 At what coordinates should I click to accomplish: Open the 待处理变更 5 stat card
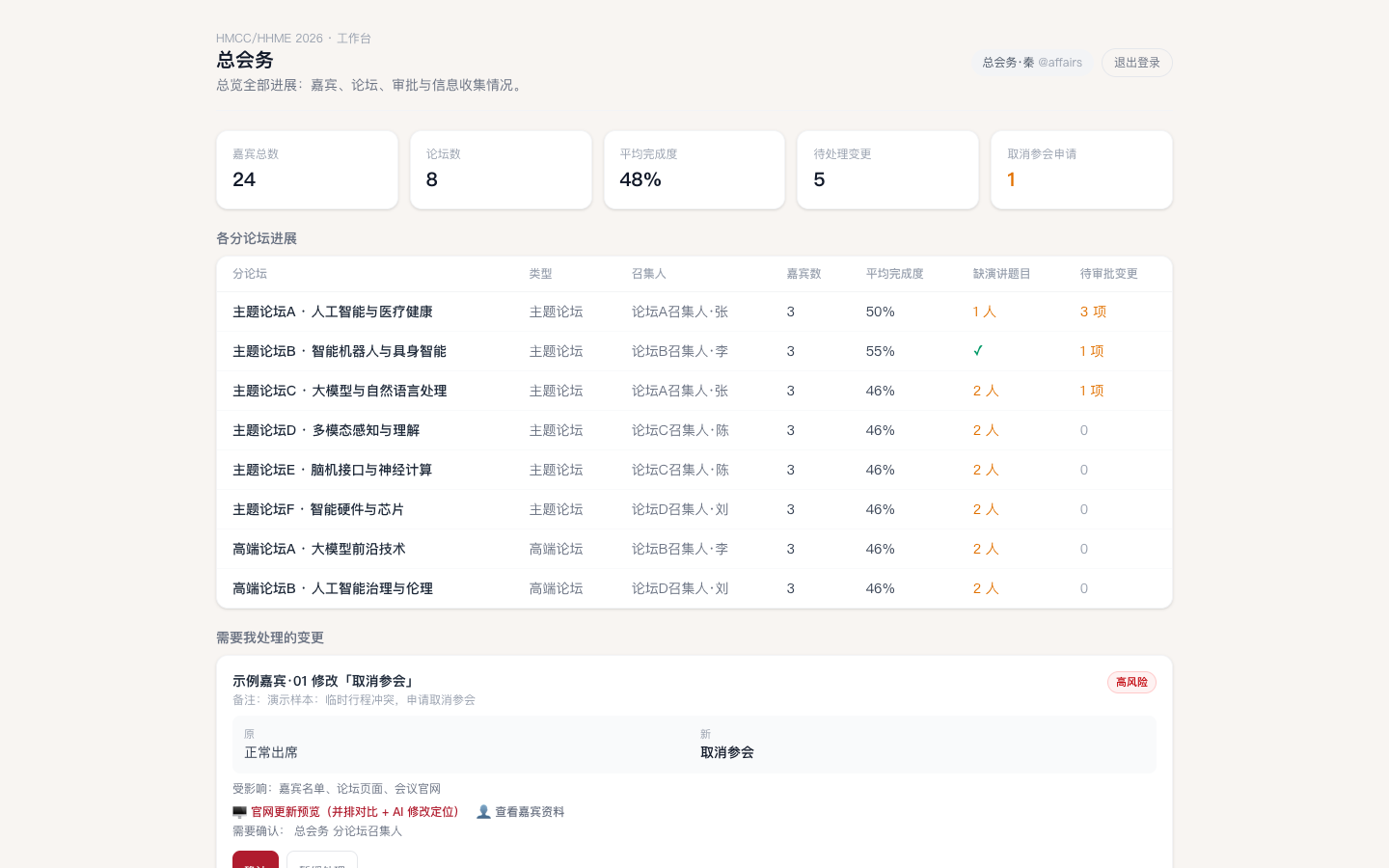887,170
